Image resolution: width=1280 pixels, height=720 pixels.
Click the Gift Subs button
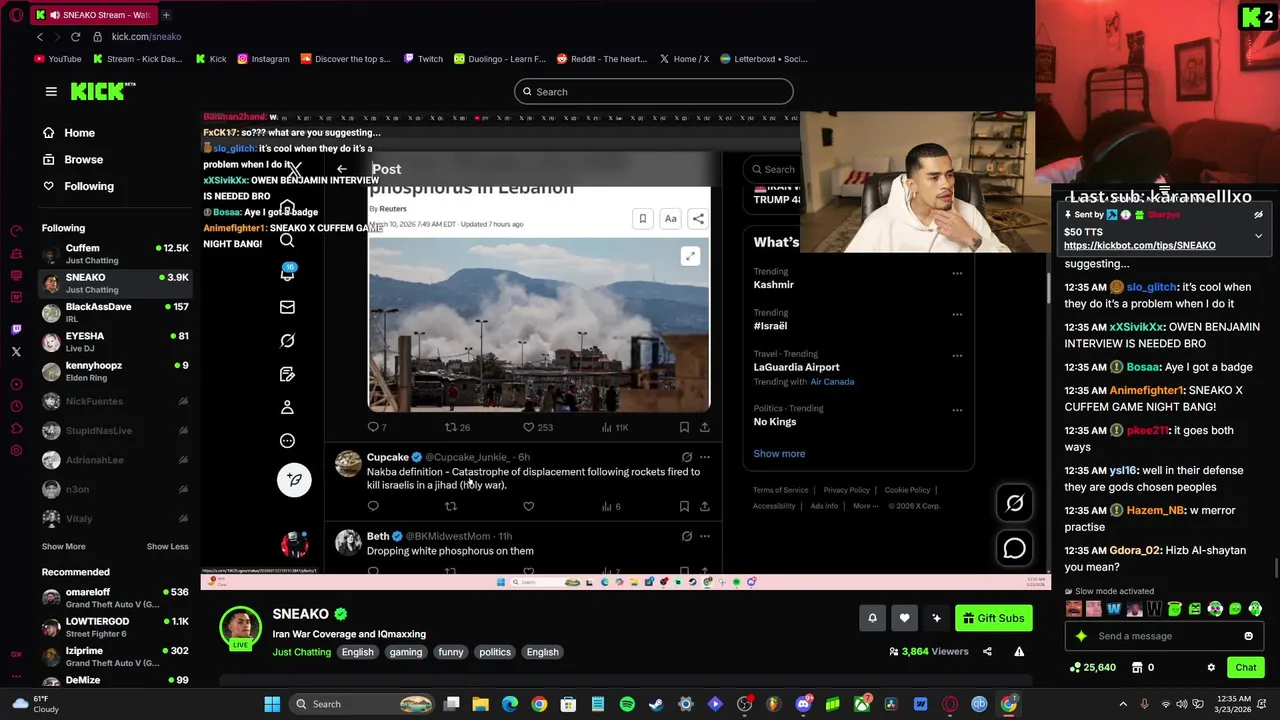[x=994, y=618]
